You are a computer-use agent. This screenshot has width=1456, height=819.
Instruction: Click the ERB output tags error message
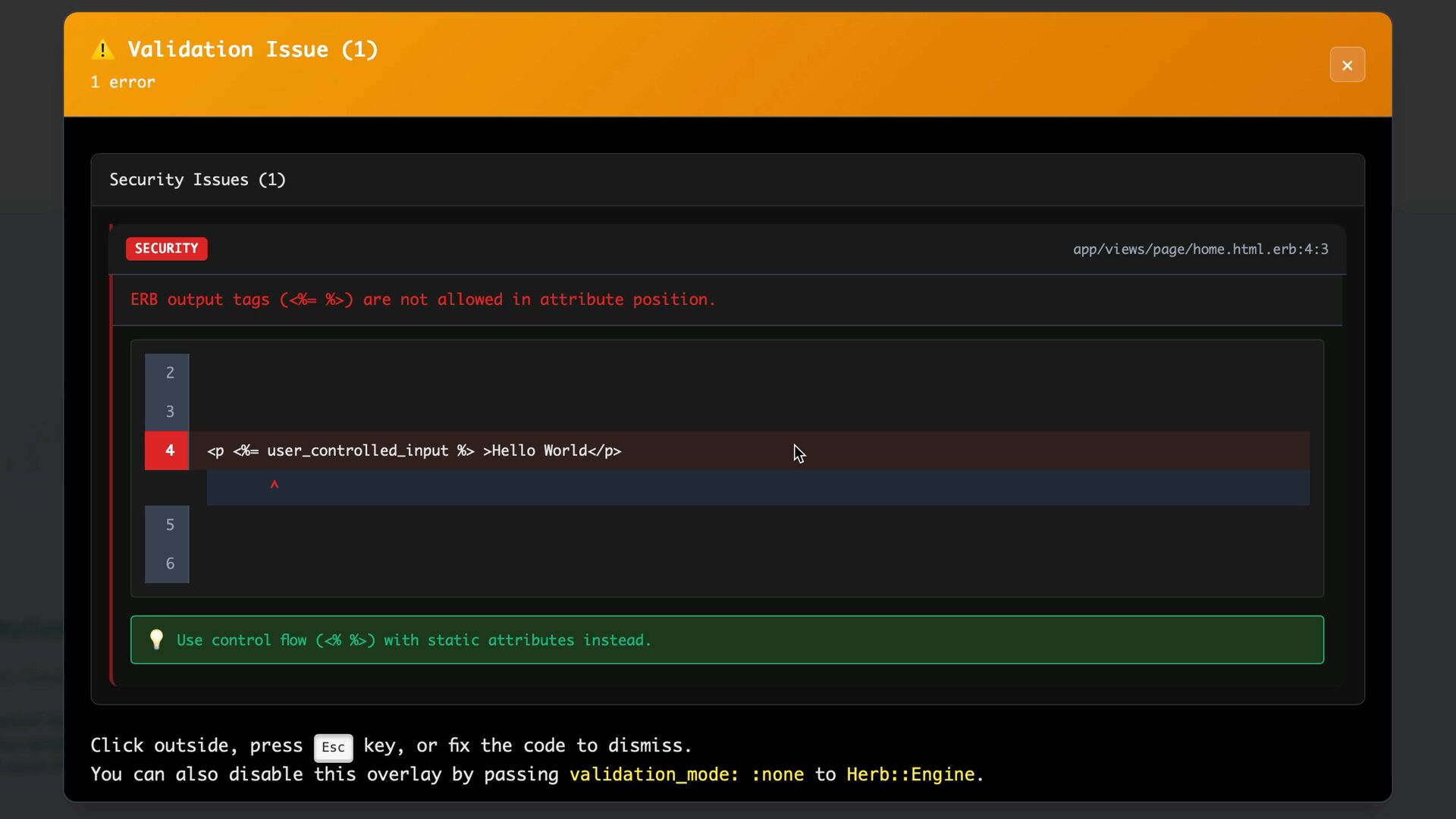(422, 300)
